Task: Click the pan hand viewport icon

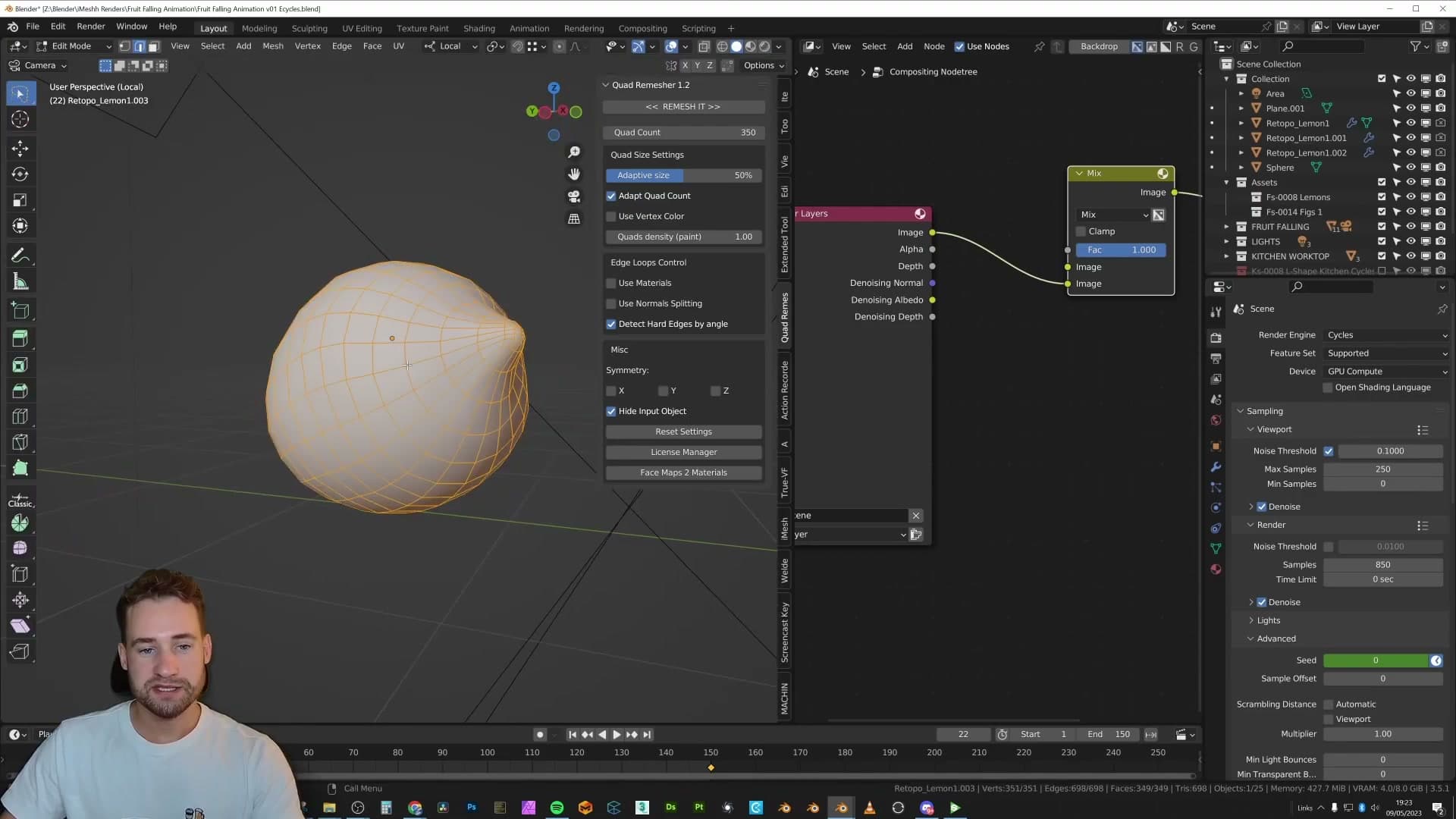Action: tap(574, 174)
